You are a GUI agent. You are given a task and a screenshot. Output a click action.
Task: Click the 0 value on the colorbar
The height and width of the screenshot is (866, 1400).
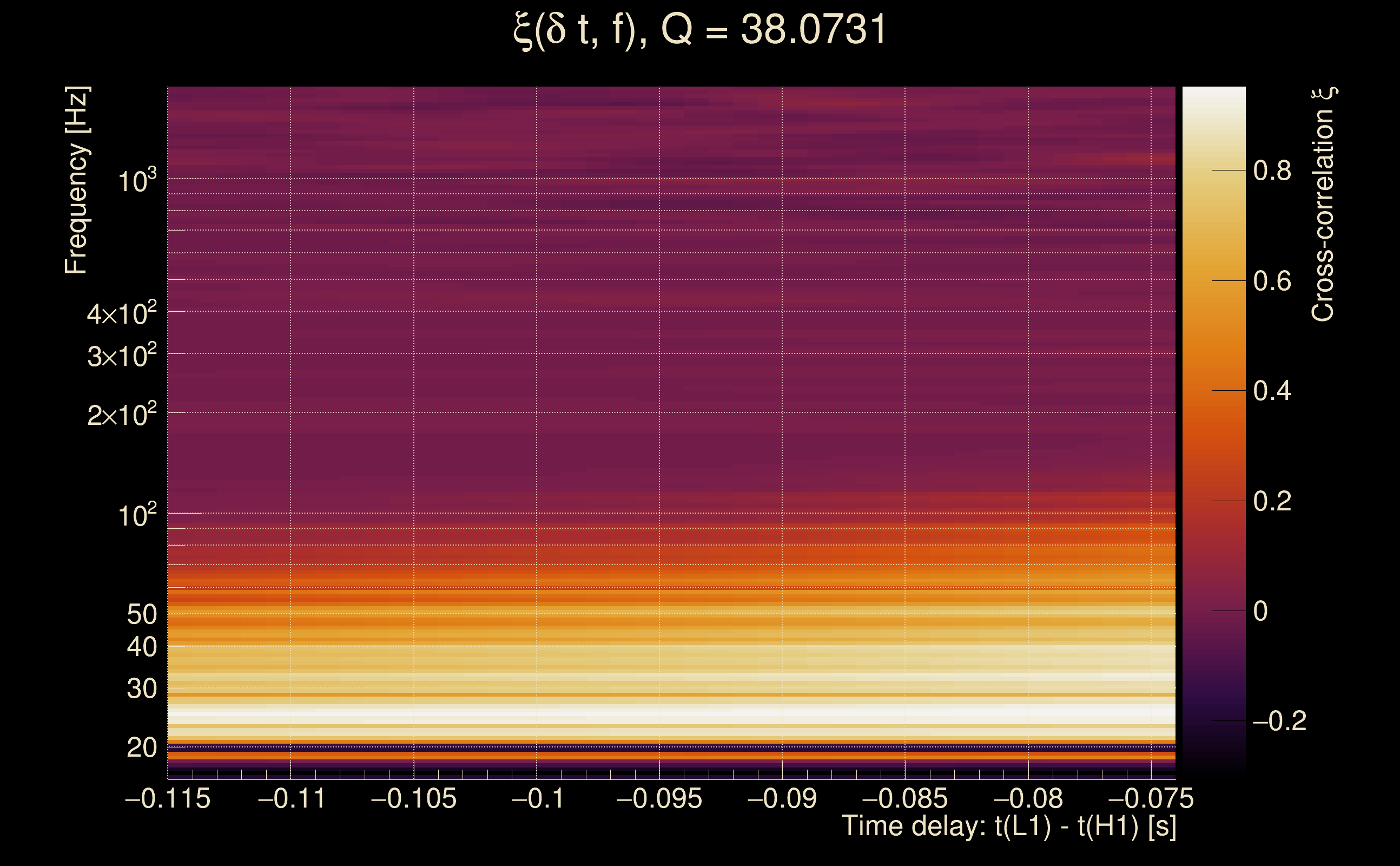[x=1260, y=611]
